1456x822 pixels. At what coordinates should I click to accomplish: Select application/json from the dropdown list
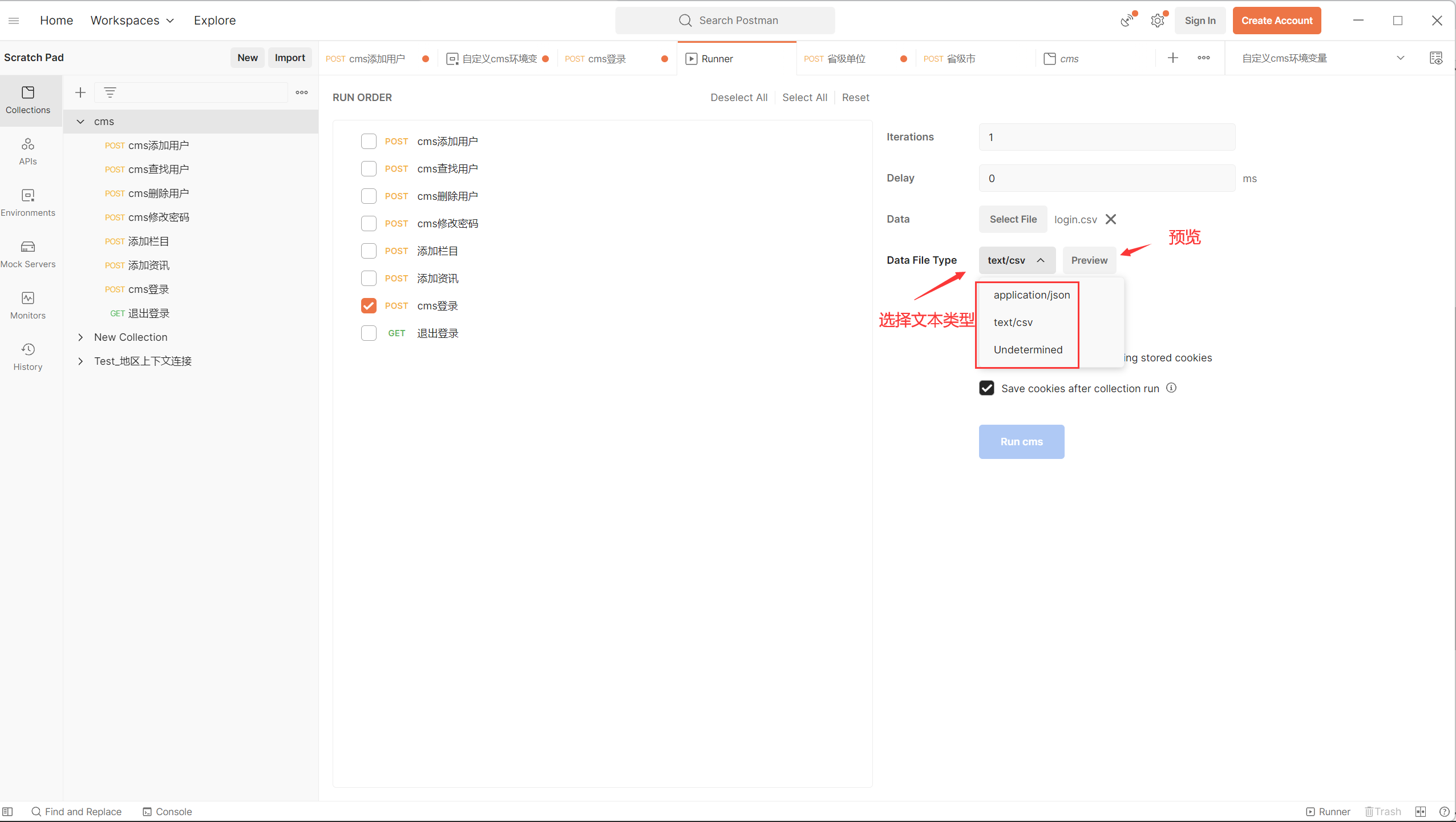(x=1032, y=295)
